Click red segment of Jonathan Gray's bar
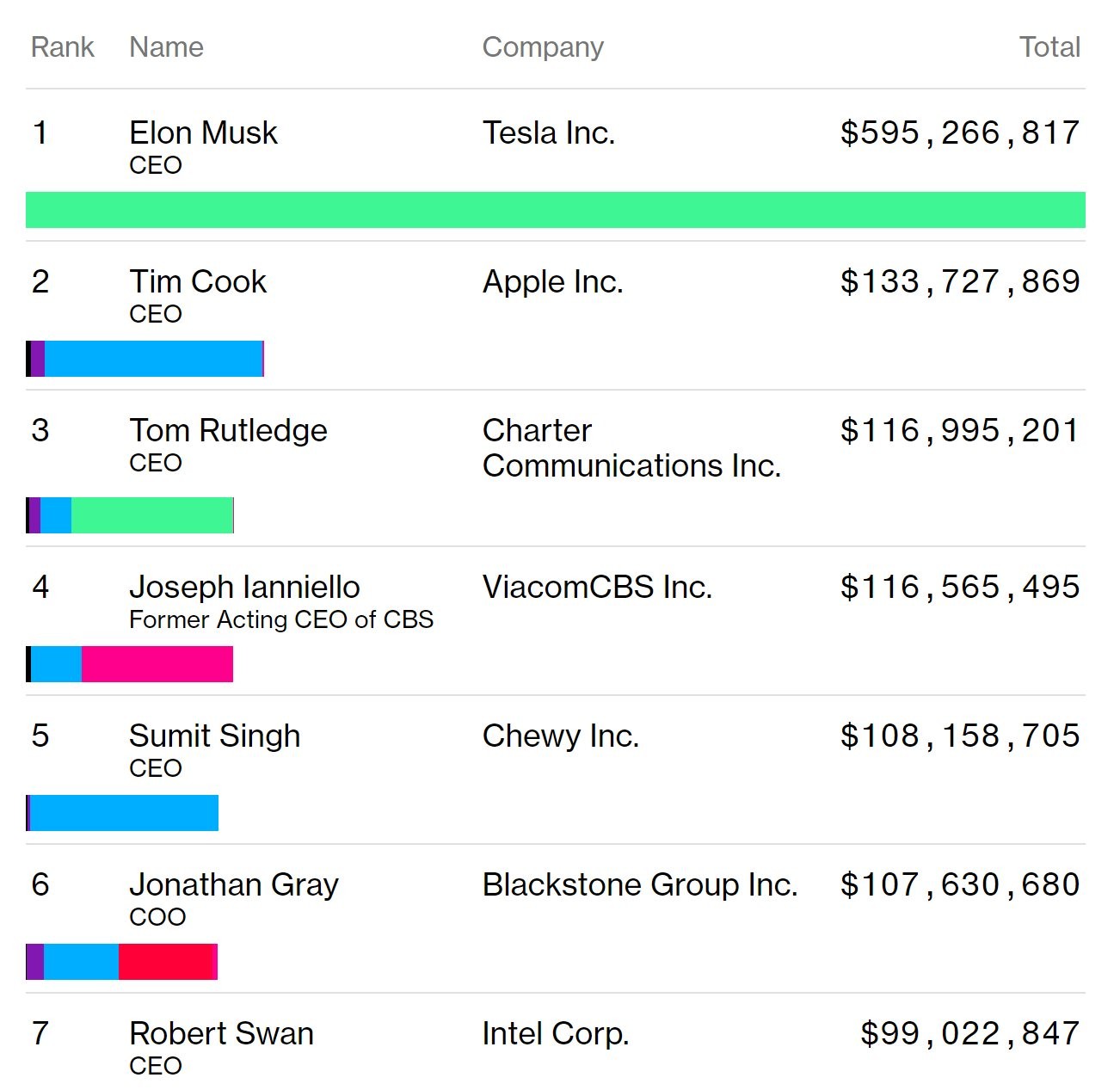Image resolution: width=1120 pixels, height=1090 pixels. (165, 962)
